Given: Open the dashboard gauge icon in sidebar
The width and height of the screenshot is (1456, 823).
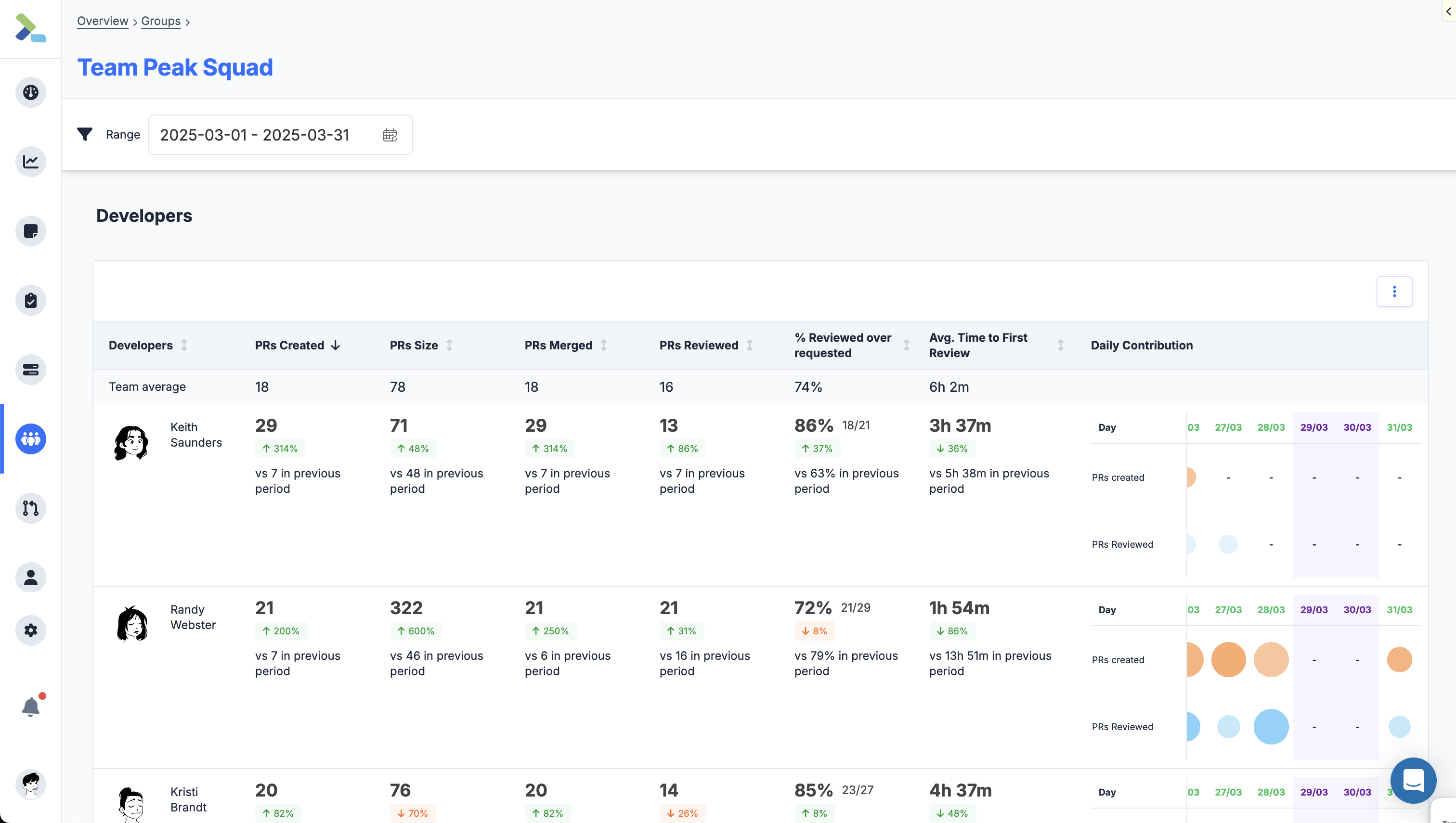Looking at the screenshot, I should pyautogui.click(x=30, y=92).
